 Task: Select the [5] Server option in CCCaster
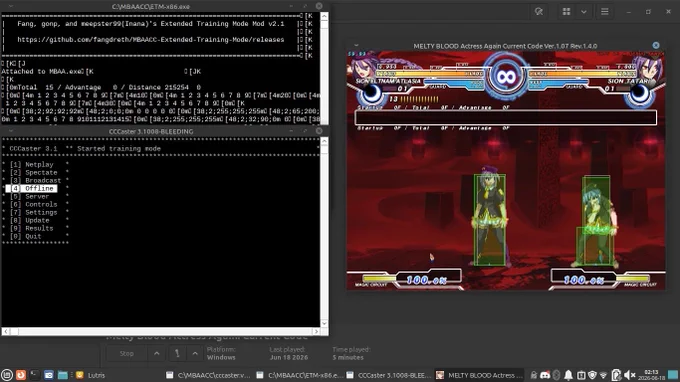[x=29, y=196]
